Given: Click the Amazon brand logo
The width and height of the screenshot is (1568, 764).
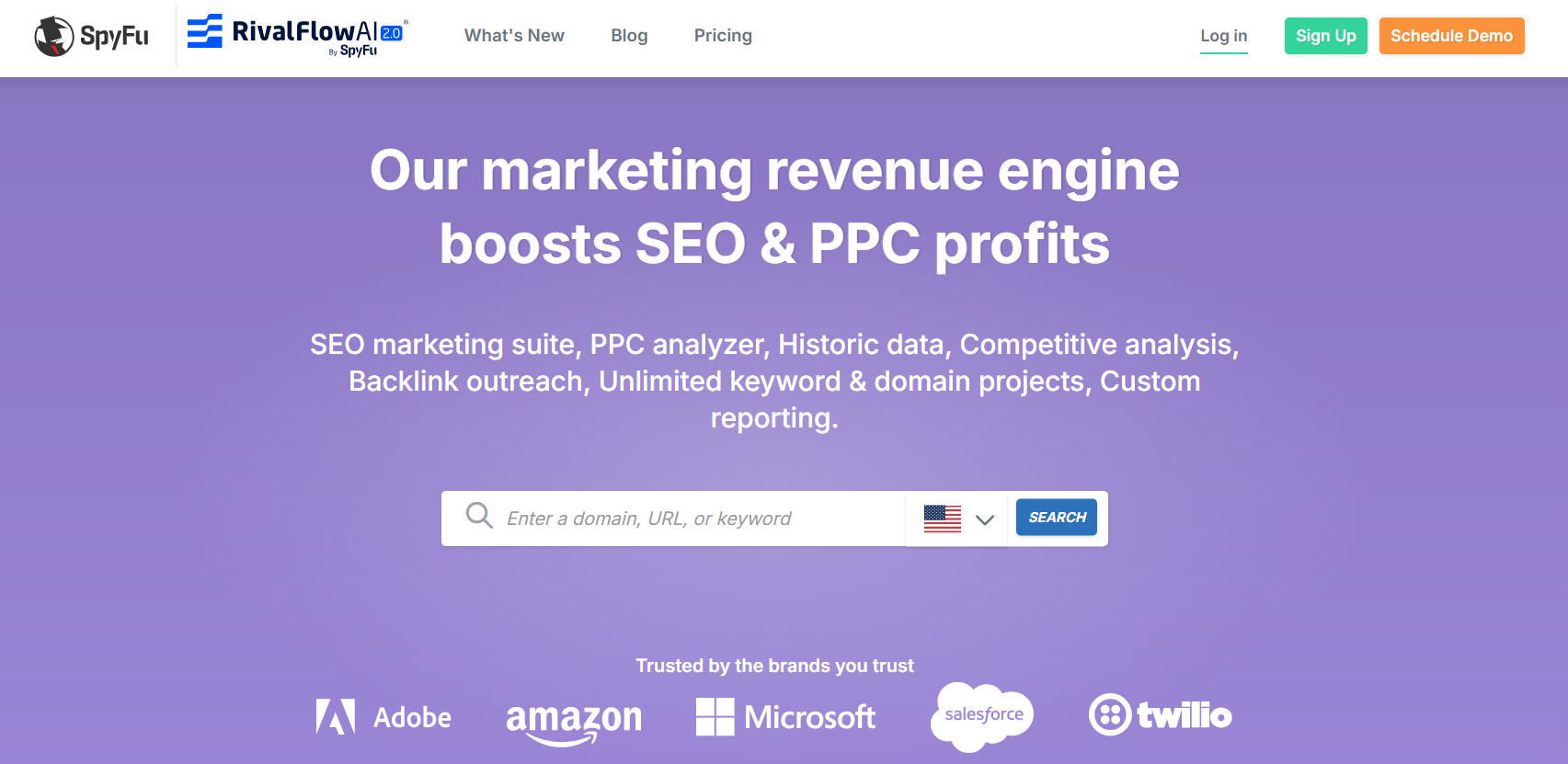Looking at the screenshot, I should (x=574, y=722).
